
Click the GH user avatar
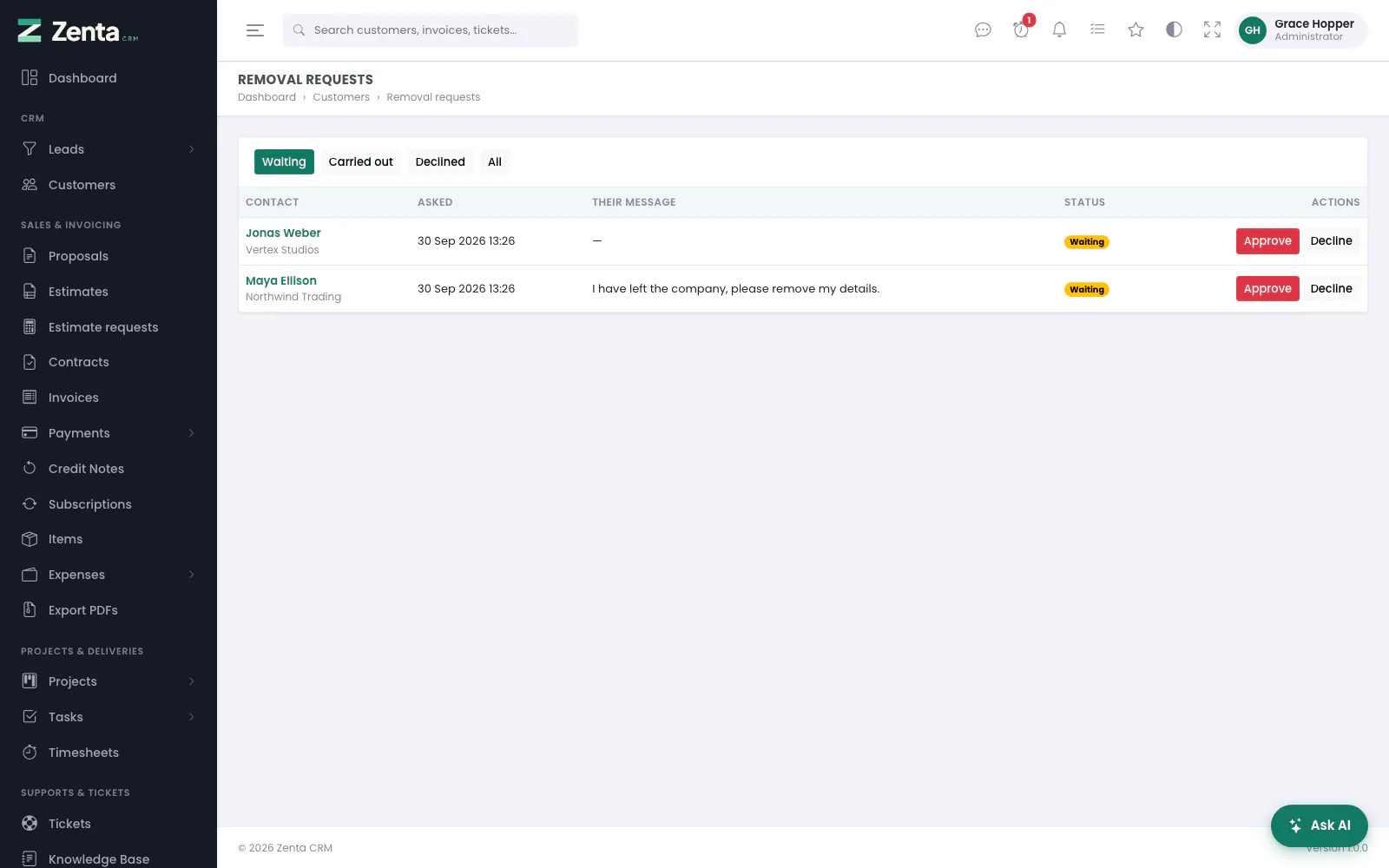click(1252, 30)
